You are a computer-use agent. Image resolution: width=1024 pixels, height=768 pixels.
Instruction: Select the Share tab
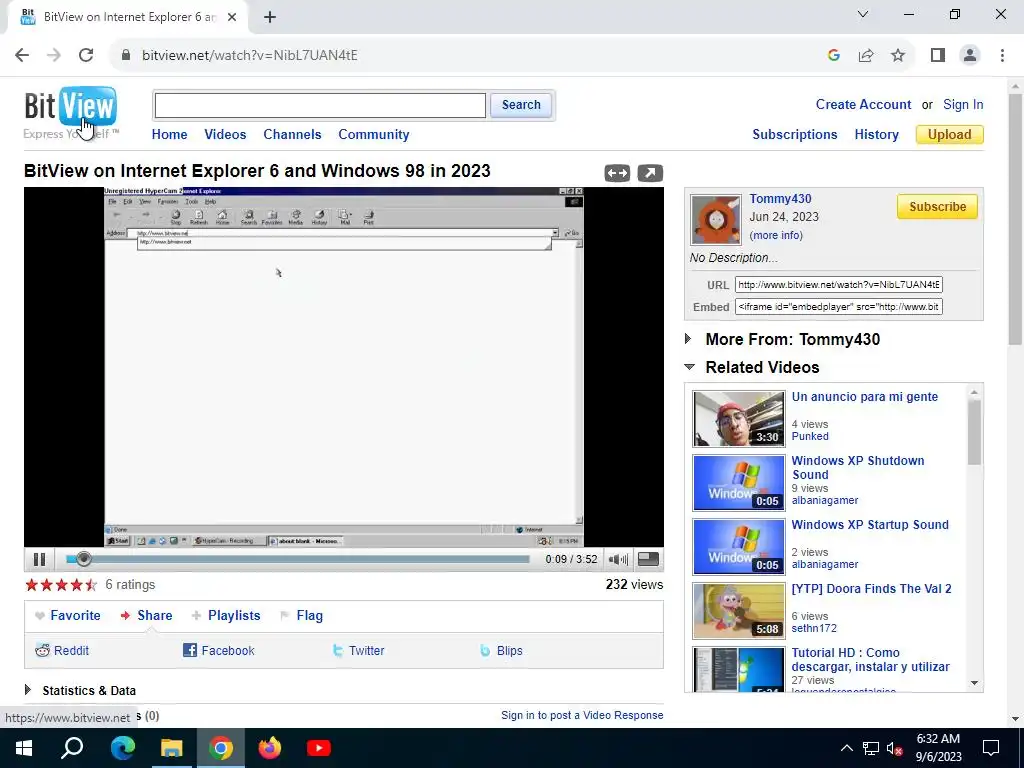[x=147, y=615]
